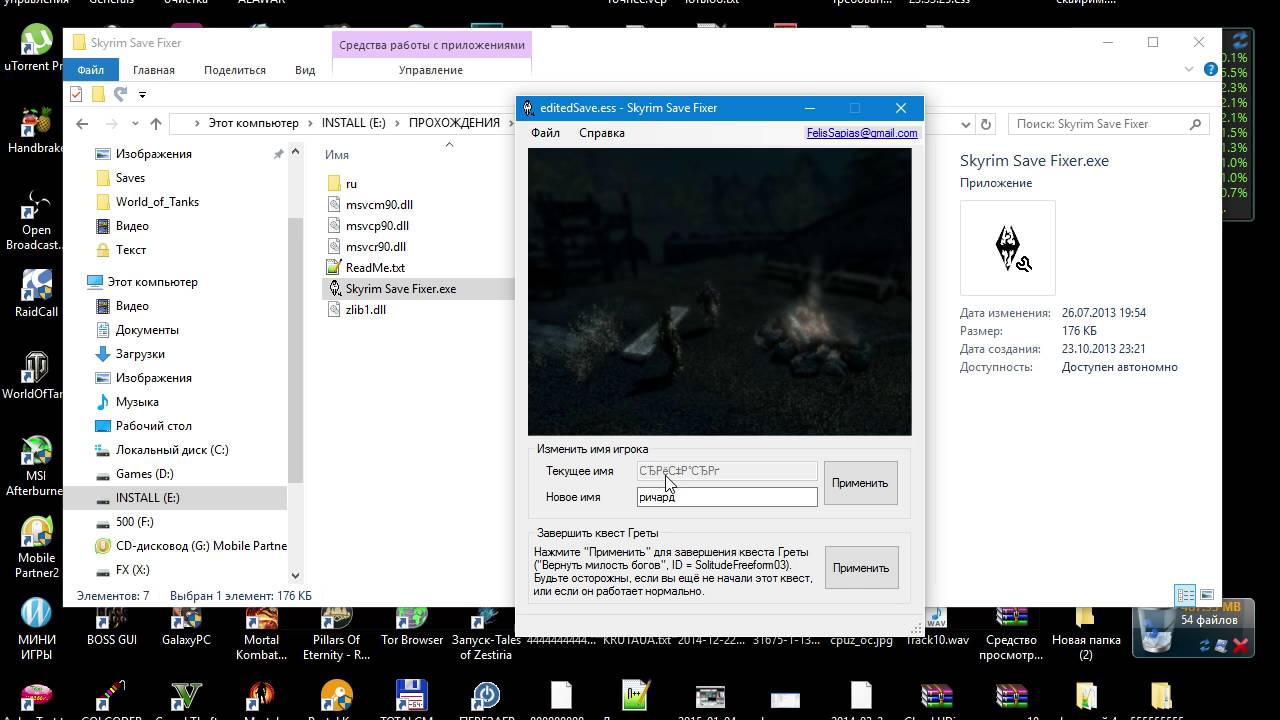This screenshot has width=1280, height=720.
Task: Select INSTALL (E:) drive in the navigation pane
Action: pyautogui.click(x=148, y=498)
